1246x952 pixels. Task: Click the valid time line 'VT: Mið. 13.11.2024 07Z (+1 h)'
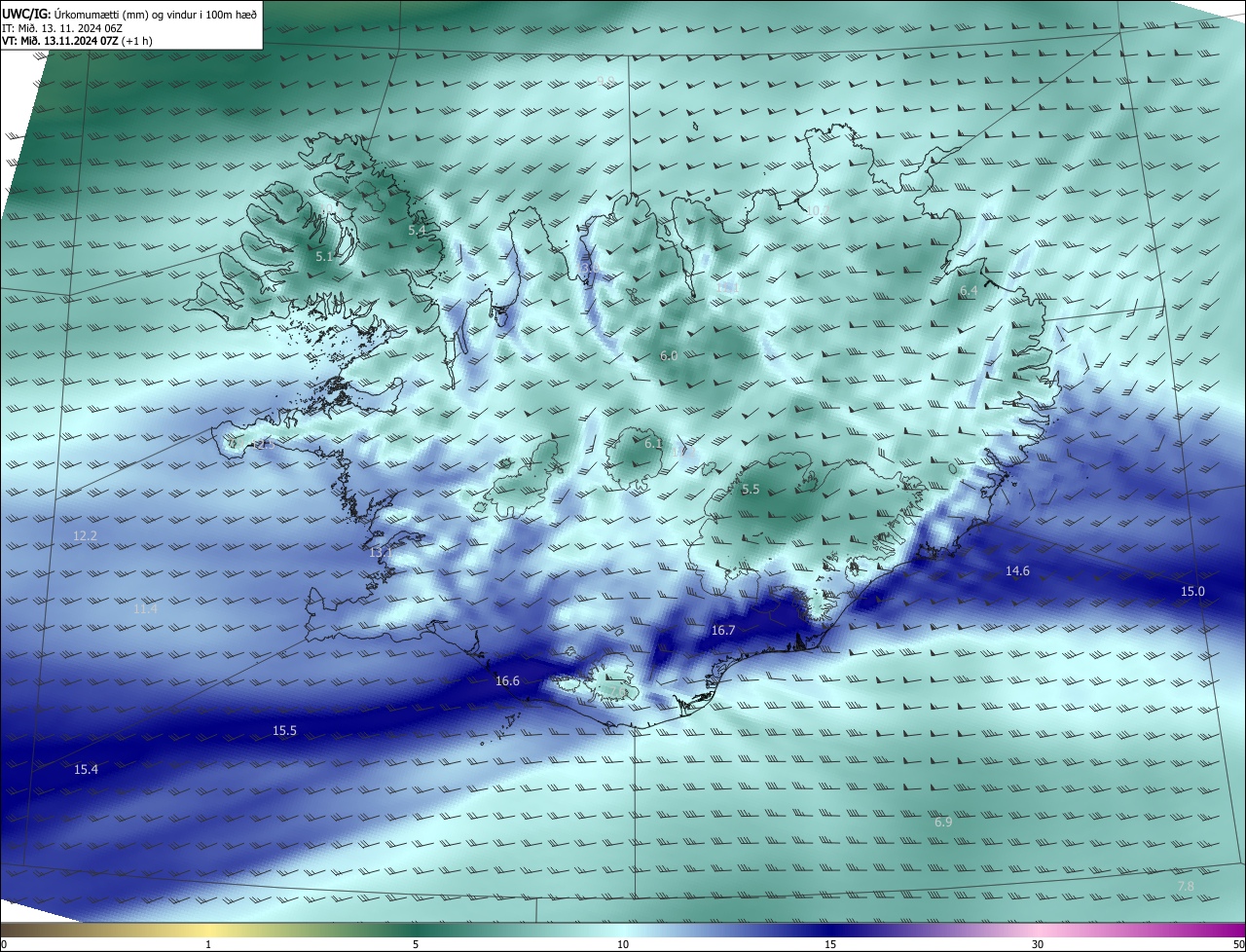pos(77,41)
